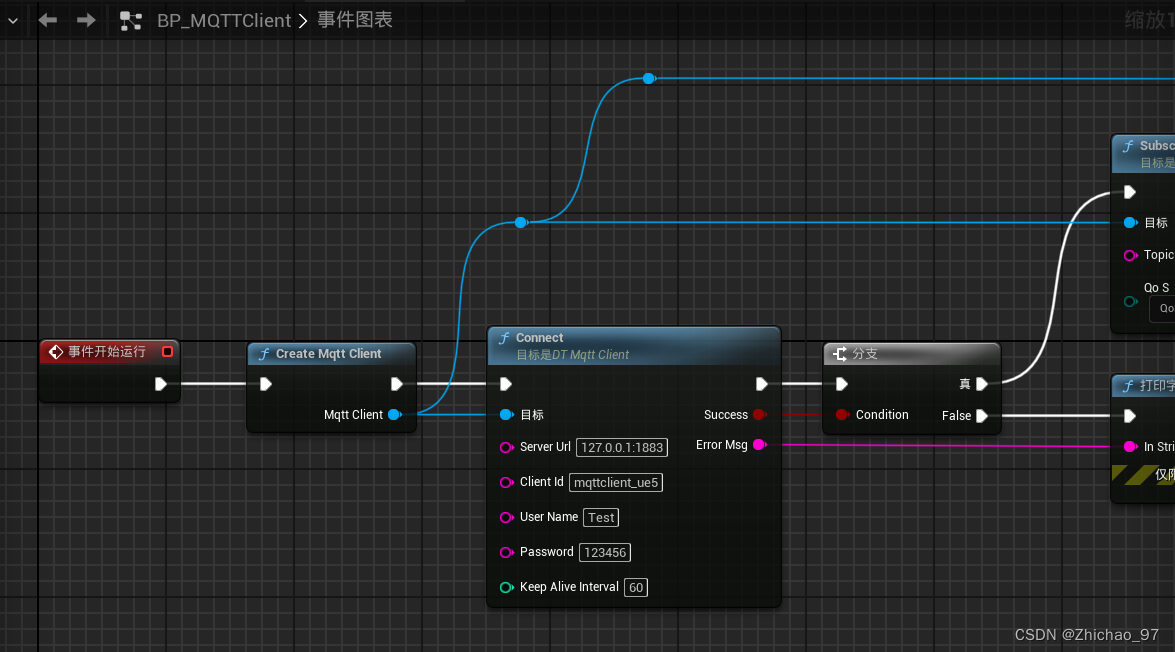Click the event icon on 事件开始运行 node
This screenshot has width=1175, height=652.
coord(57,352)
